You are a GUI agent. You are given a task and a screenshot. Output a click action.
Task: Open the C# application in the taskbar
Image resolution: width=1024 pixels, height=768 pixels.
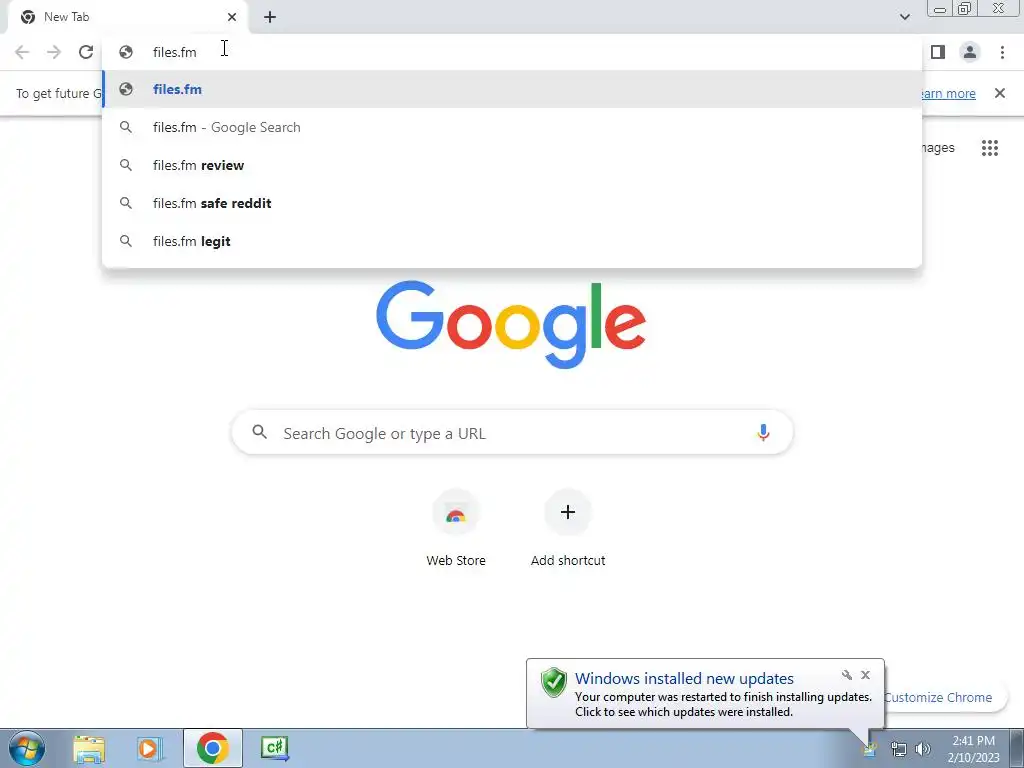[274, 748]
